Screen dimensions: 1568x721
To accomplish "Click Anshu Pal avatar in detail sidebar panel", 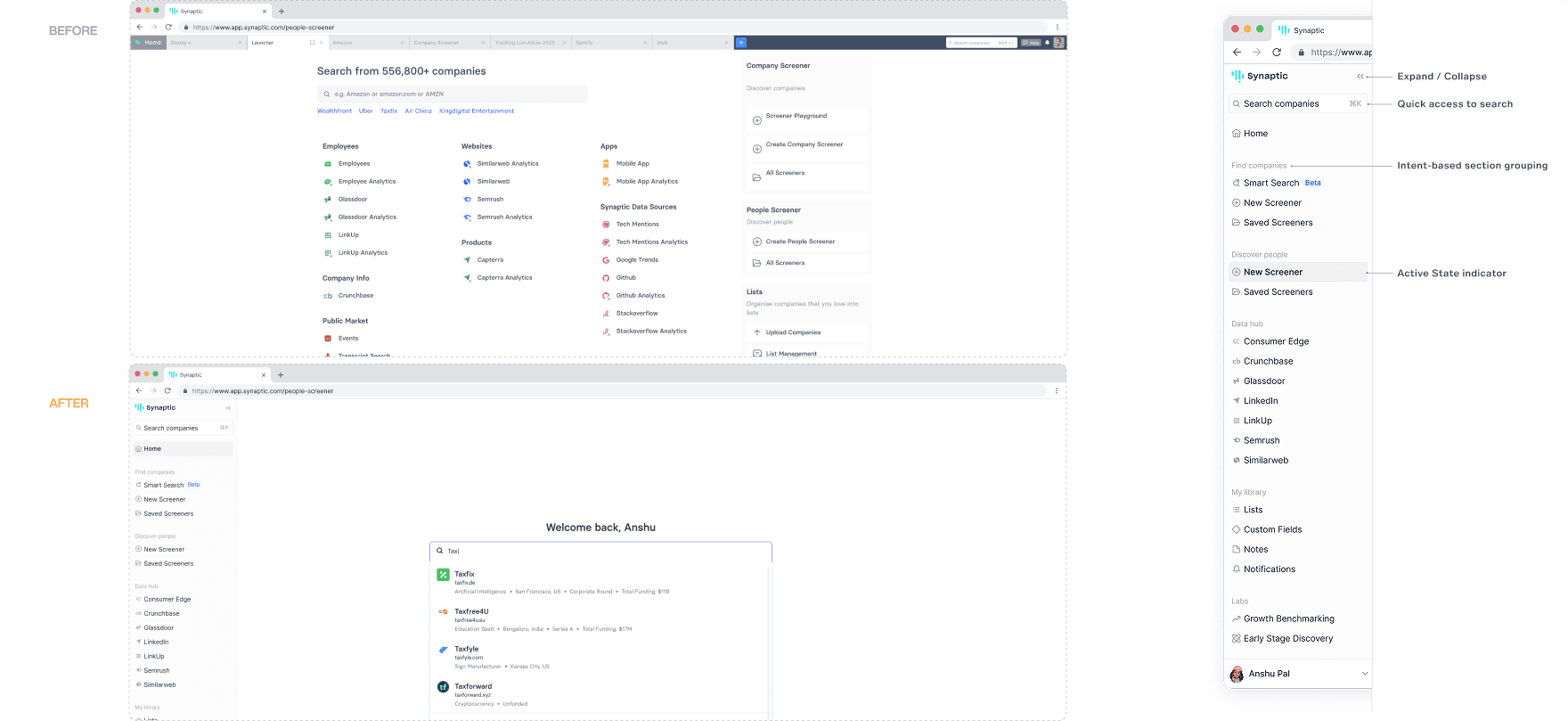I will tap(1237, 674).
